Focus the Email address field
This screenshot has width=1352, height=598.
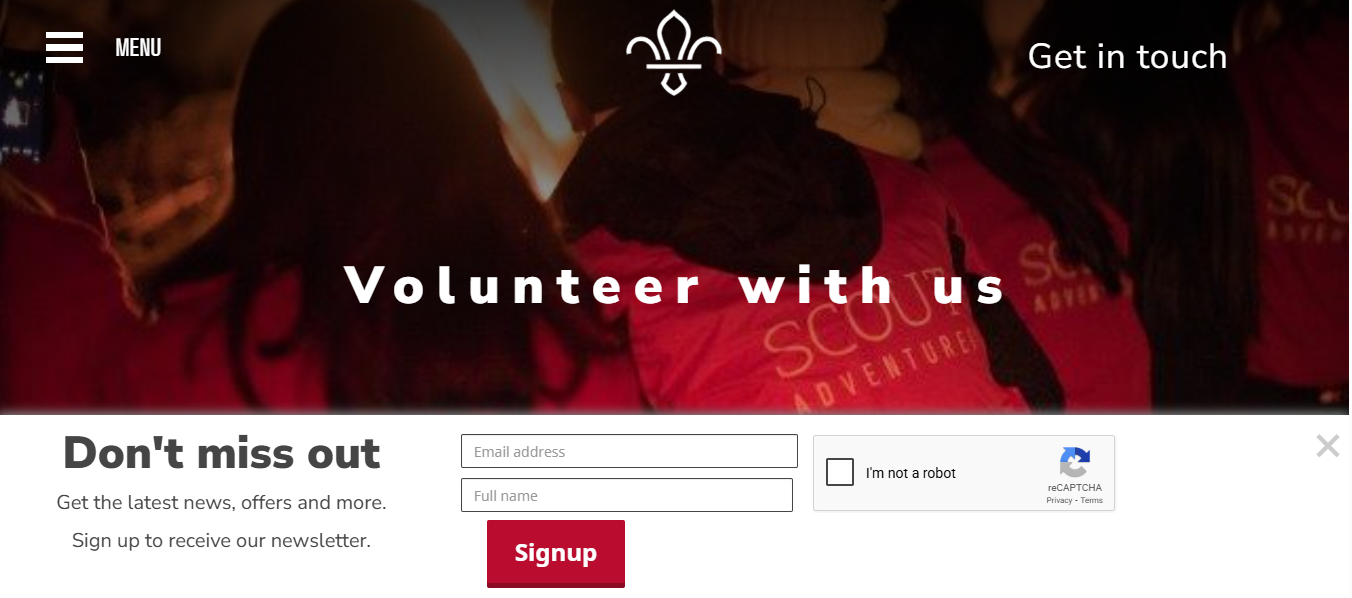[x=629, y=451]
